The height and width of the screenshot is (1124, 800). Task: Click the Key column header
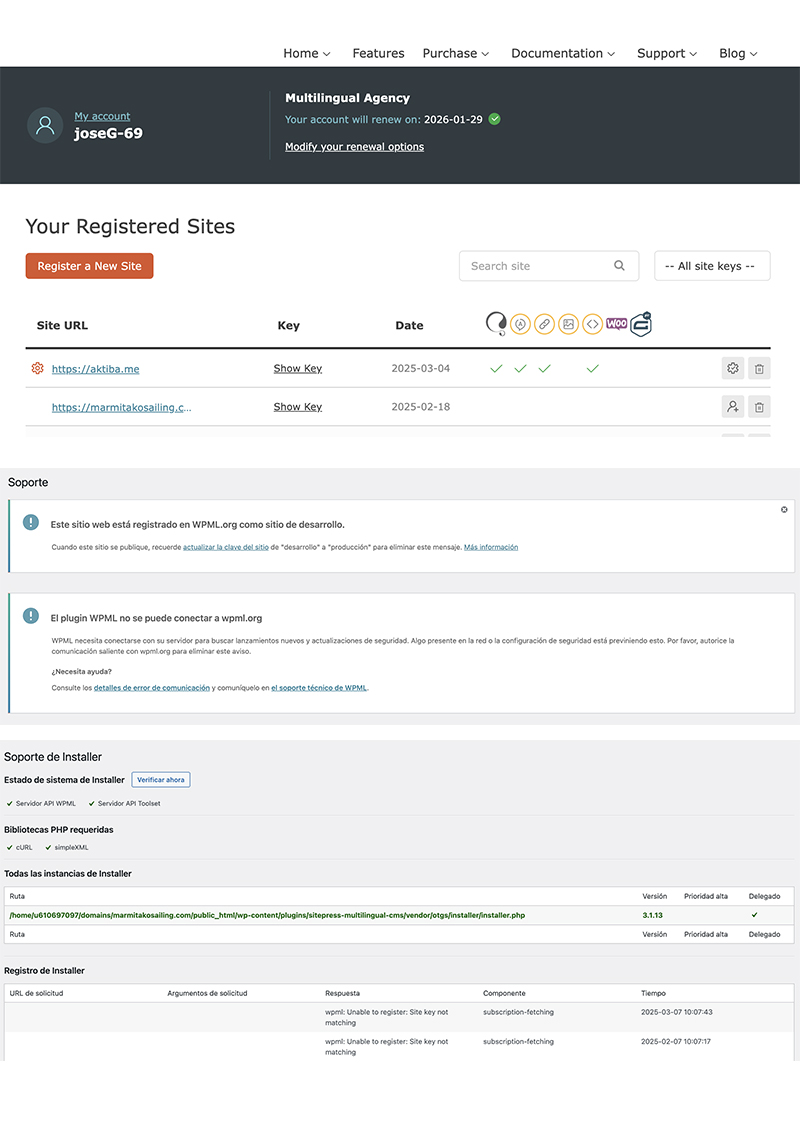288,325
